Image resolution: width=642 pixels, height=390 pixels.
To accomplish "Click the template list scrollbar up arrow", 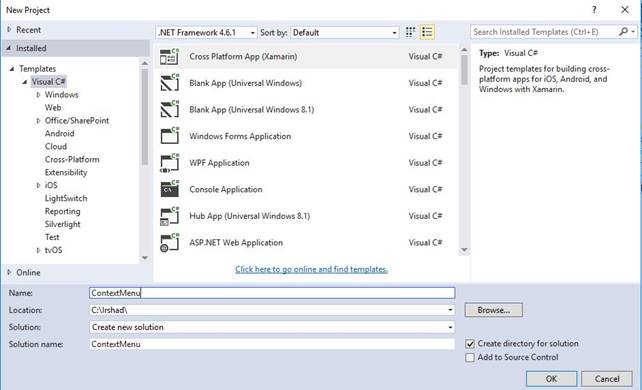I will [x=464, y=50].
